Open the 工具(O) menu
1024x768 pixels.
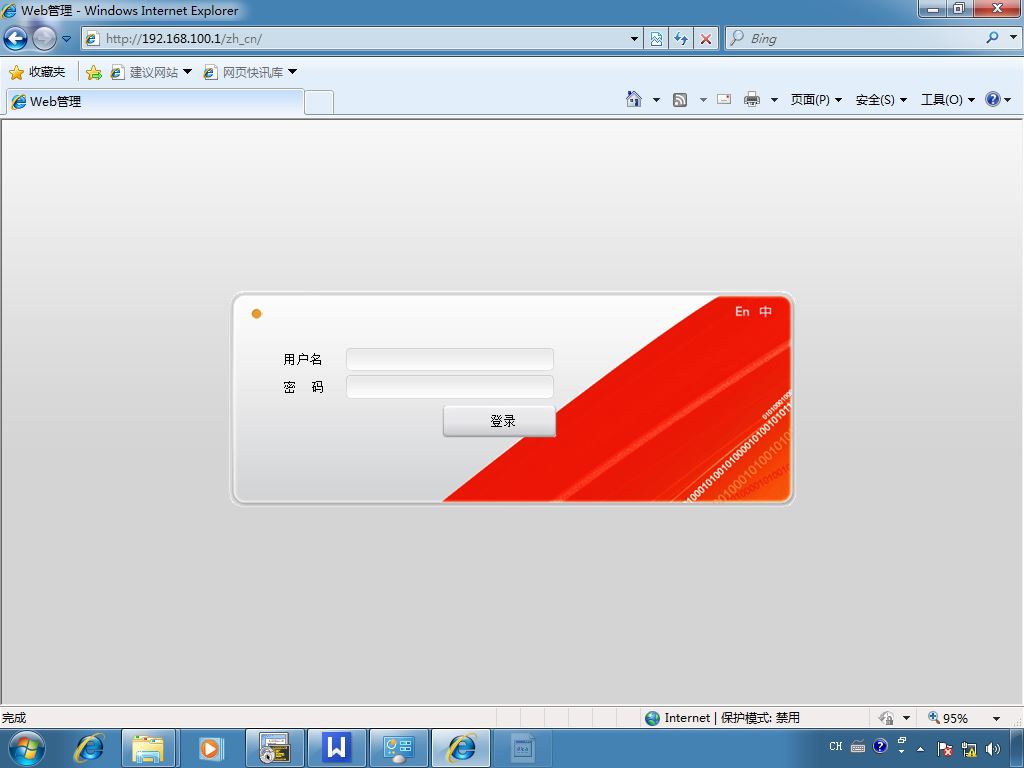pos(948,99)
